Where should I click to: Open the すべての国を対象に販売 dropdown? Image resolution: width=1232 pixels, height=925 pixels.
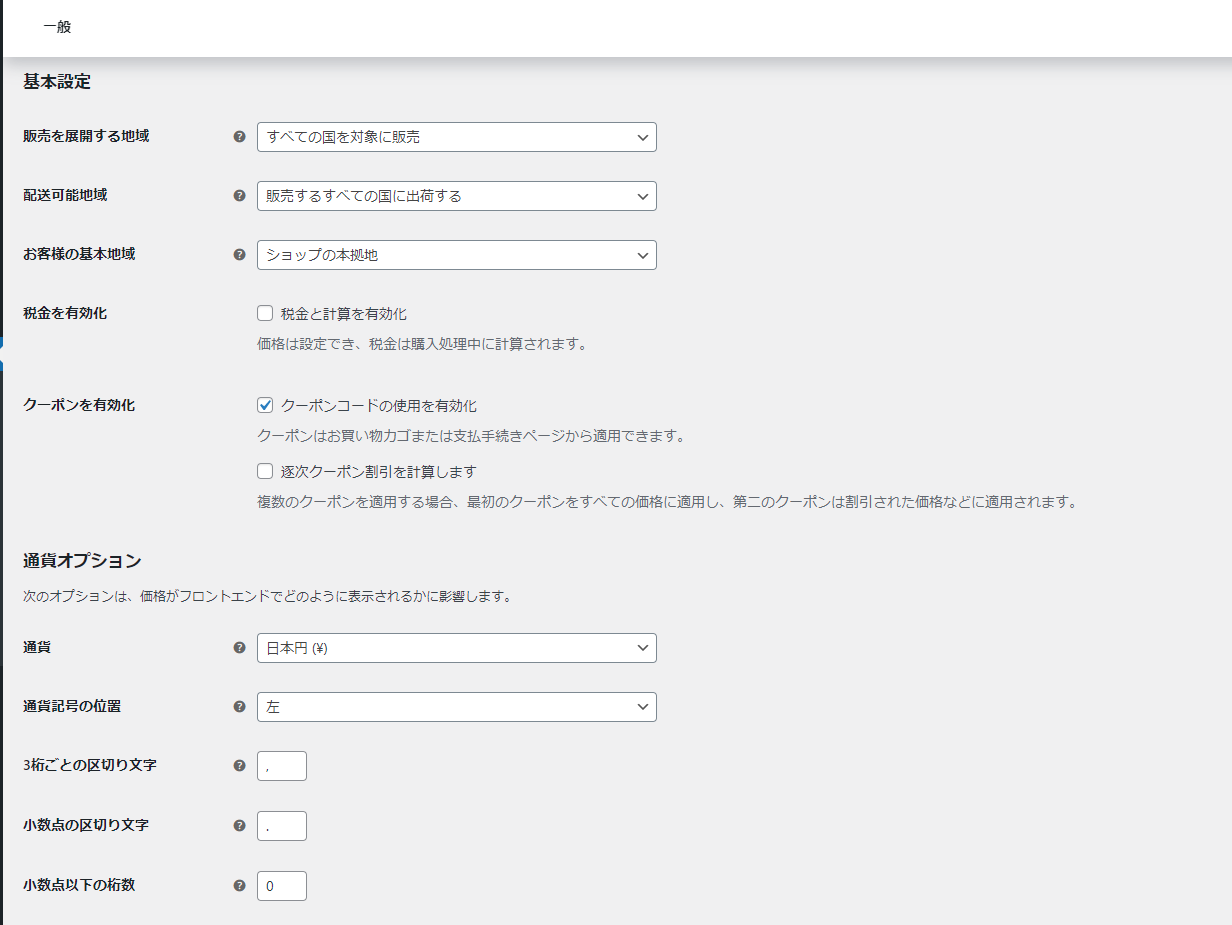pos(457,137)
